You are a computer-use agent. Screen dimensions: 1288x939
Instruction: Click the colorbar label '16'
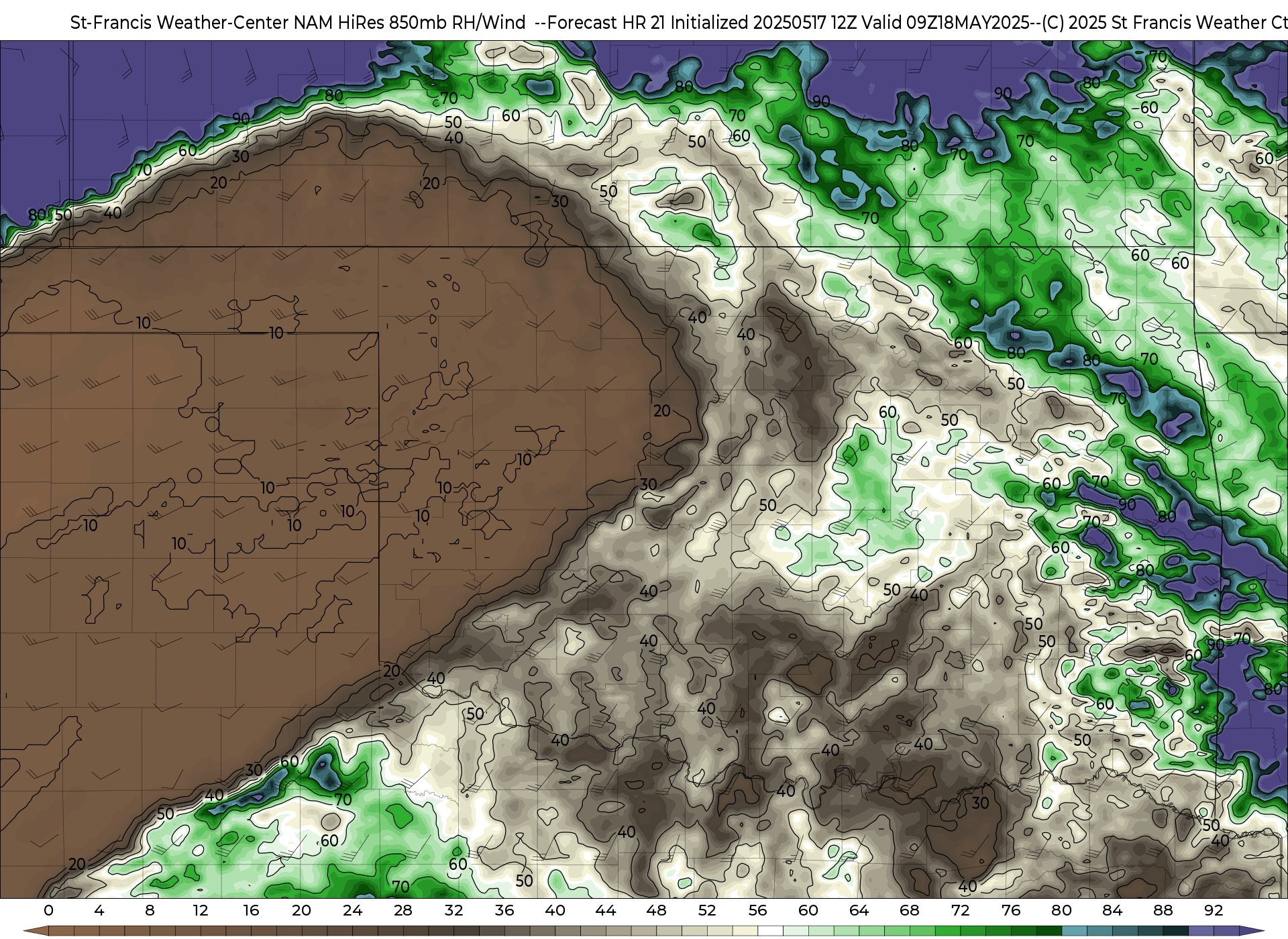click(x=251, y=910)
